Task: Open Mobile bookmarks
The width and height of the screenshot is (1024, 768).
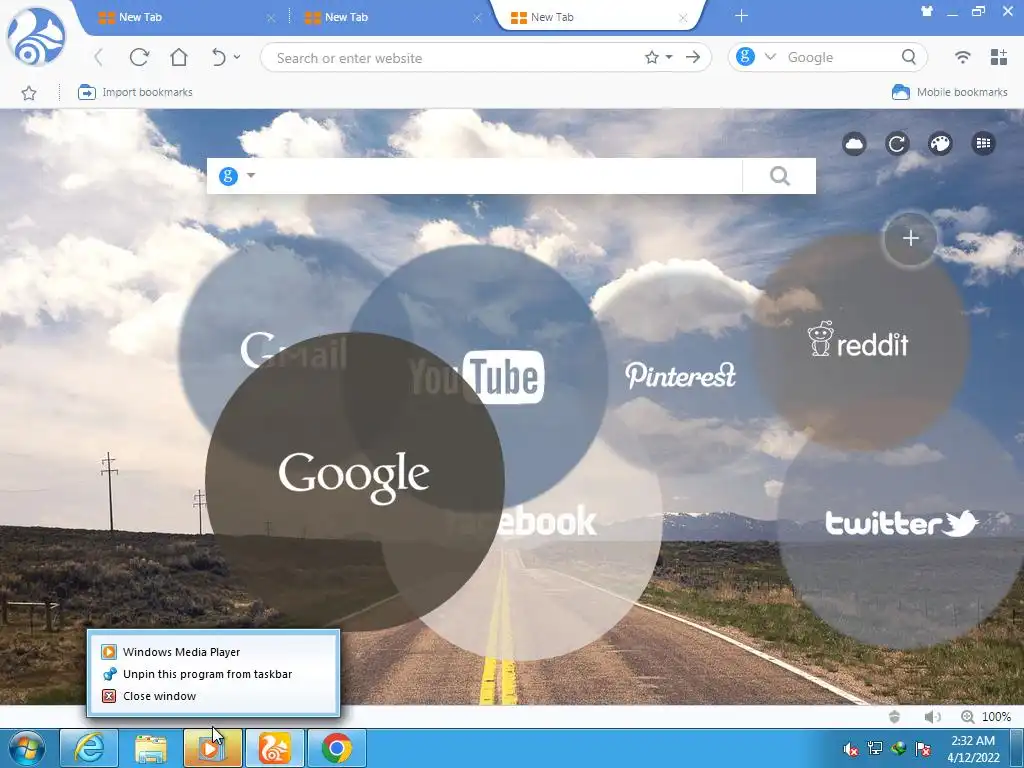Action: [950, 92]
